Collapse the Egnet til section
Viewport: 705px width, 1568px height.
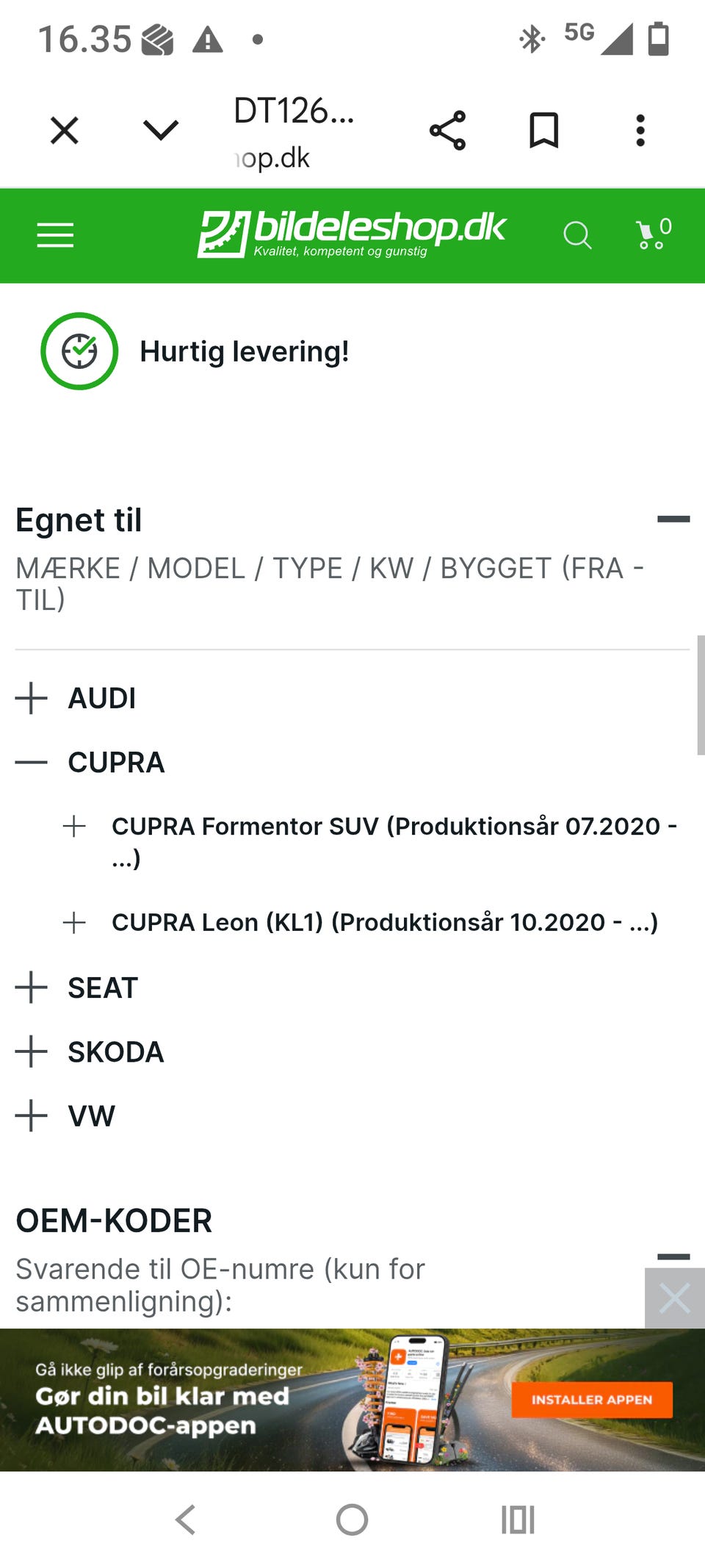tap(673, 519)
